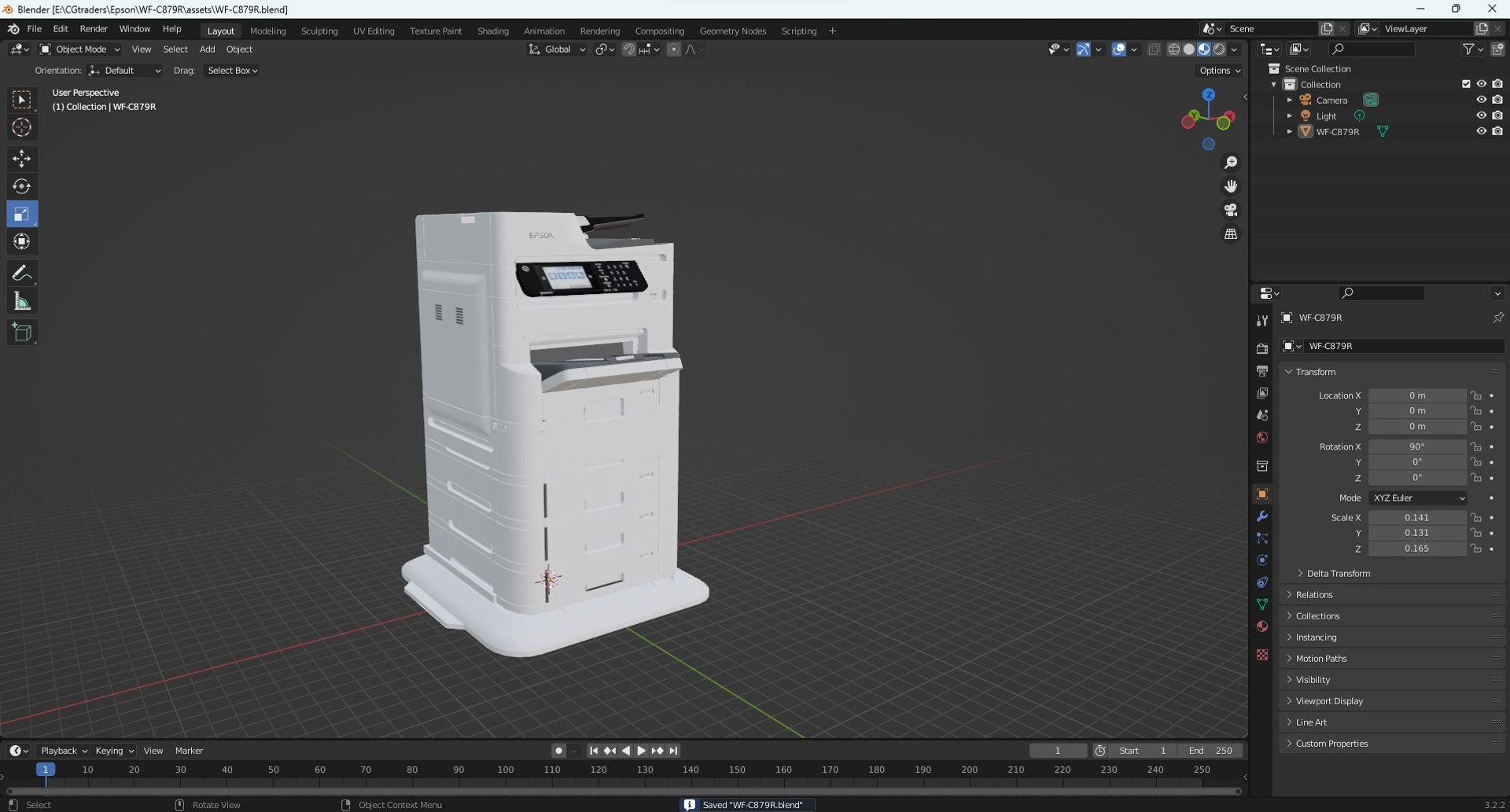Activate the Transform tool

(x=22, y=242)
